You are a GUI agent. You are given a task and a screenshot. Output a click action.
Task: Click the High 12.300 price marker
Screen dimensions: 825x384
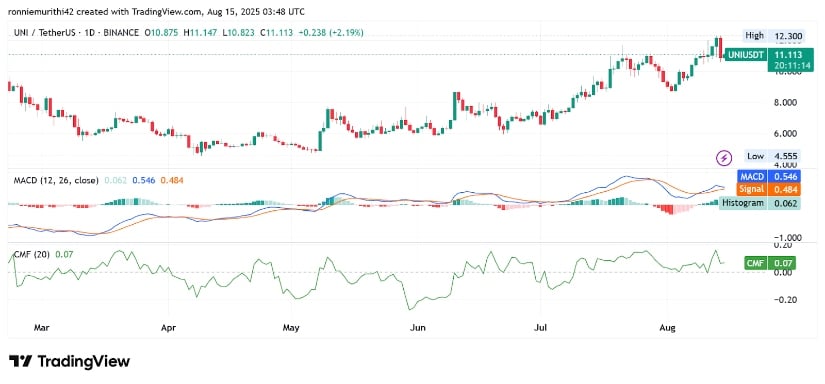point(773,36)
